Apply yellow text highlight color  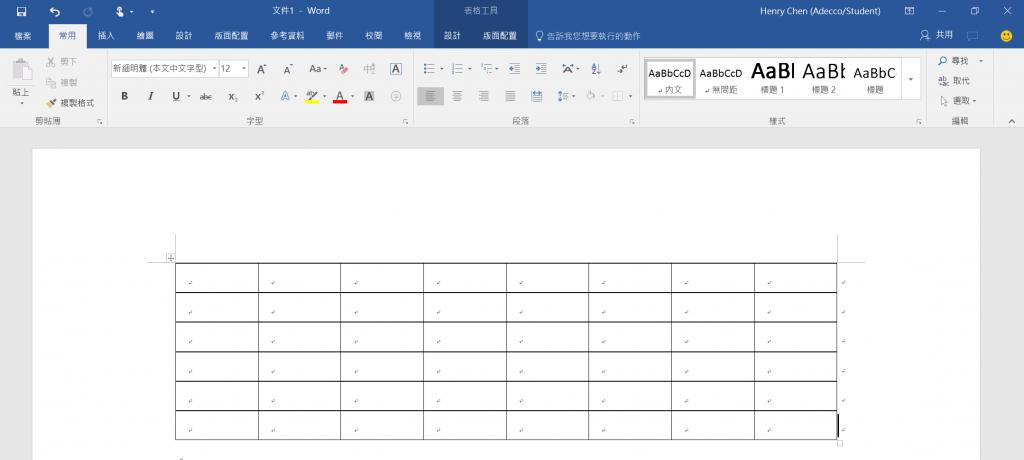coord(312,96)
